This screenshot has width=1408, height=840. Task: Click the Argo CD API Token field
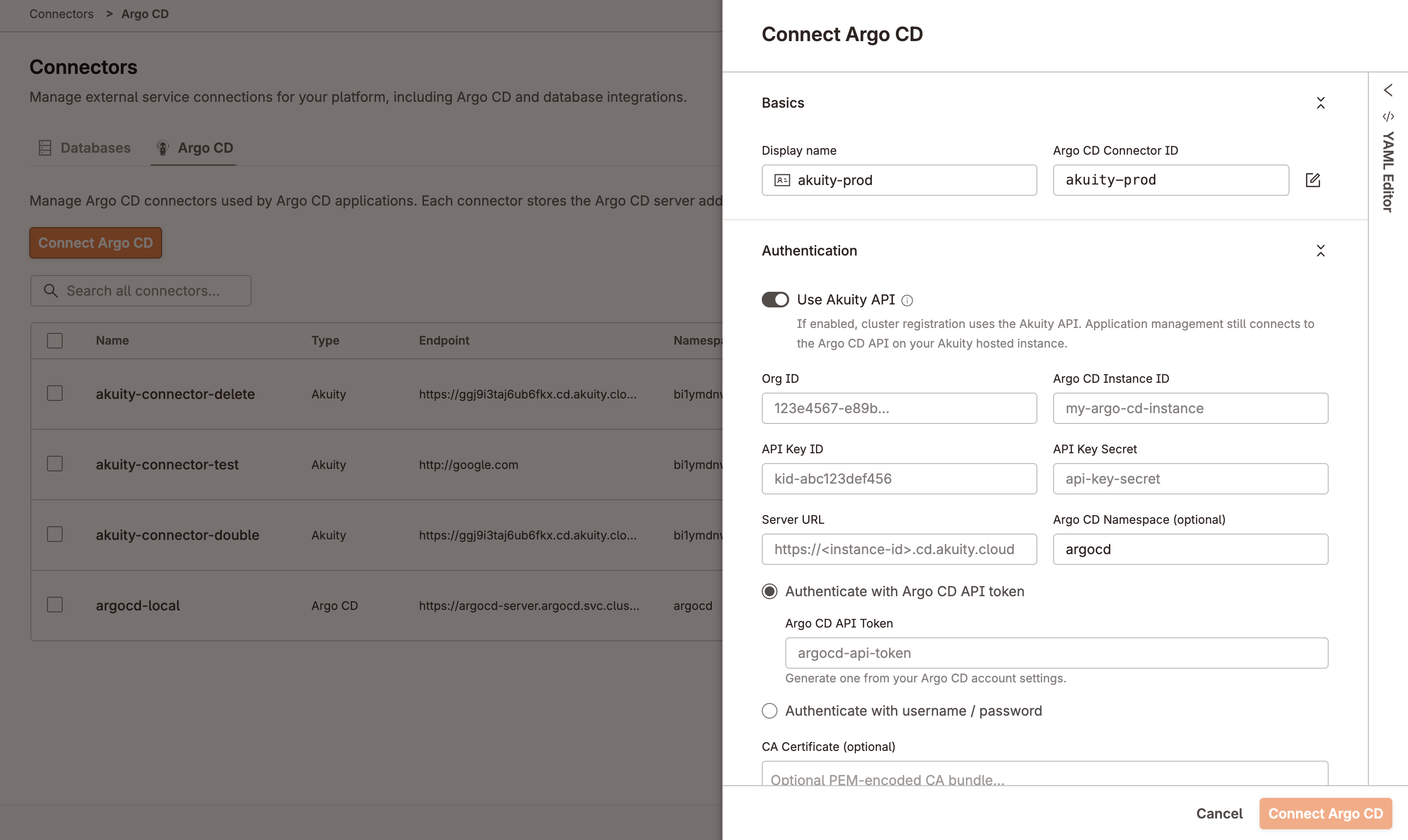coord(1056,653)
